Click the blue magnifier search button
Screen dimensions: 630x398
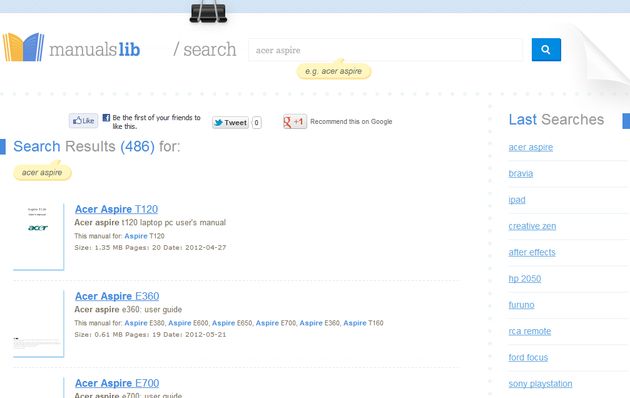click(546, 49)
